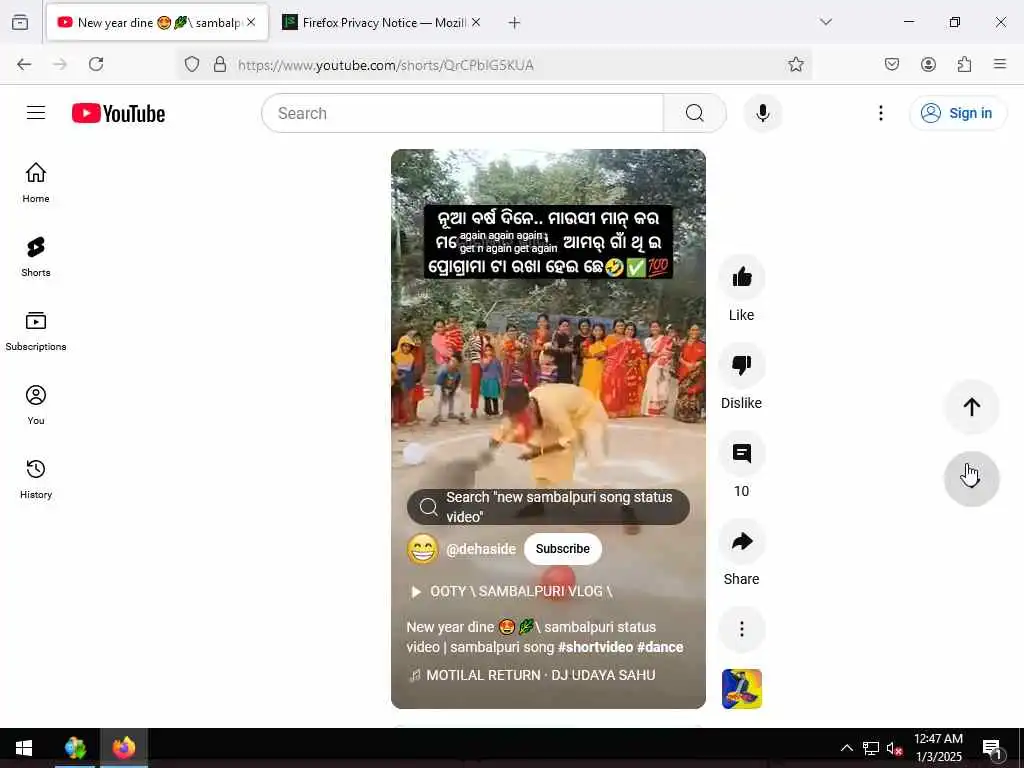This screenshot has width=1024, height=768.
Task: Click the #shortvideo hashtag
Action: (595, 647)
